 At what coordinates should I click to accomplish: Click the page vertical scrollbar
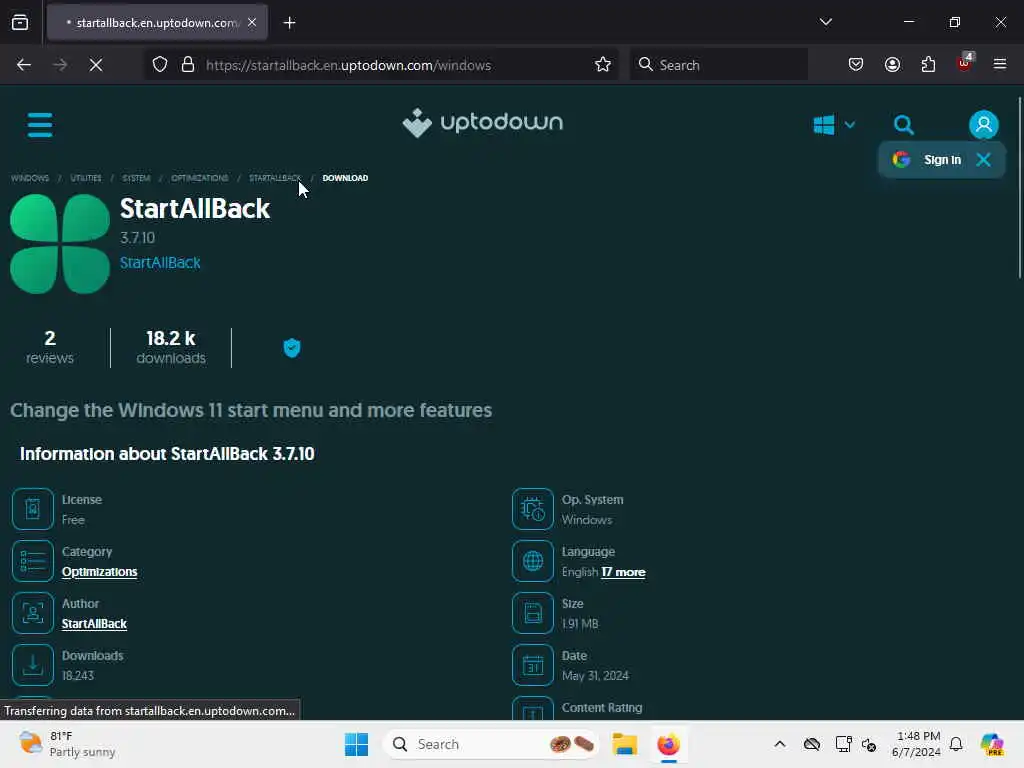click(x=1019, y=188)
